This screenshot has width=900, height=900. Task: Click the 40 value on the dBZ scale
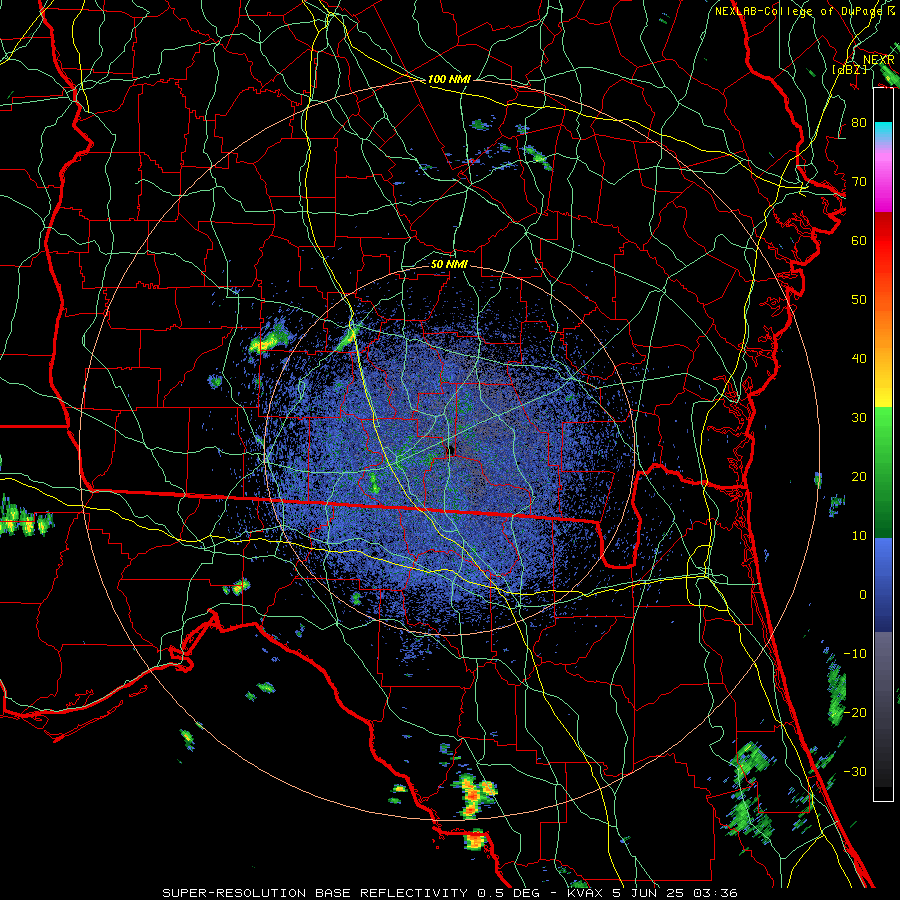click(859, 359)
